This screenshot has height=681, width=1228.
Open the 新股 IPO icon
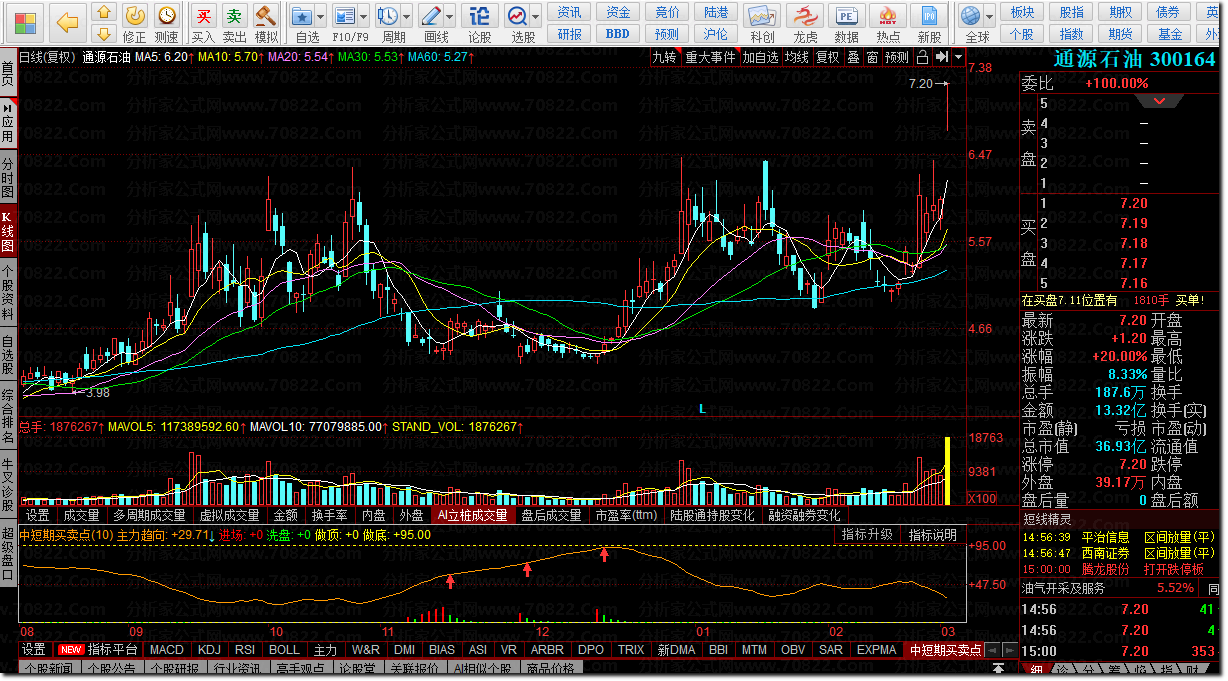(929, 23)
